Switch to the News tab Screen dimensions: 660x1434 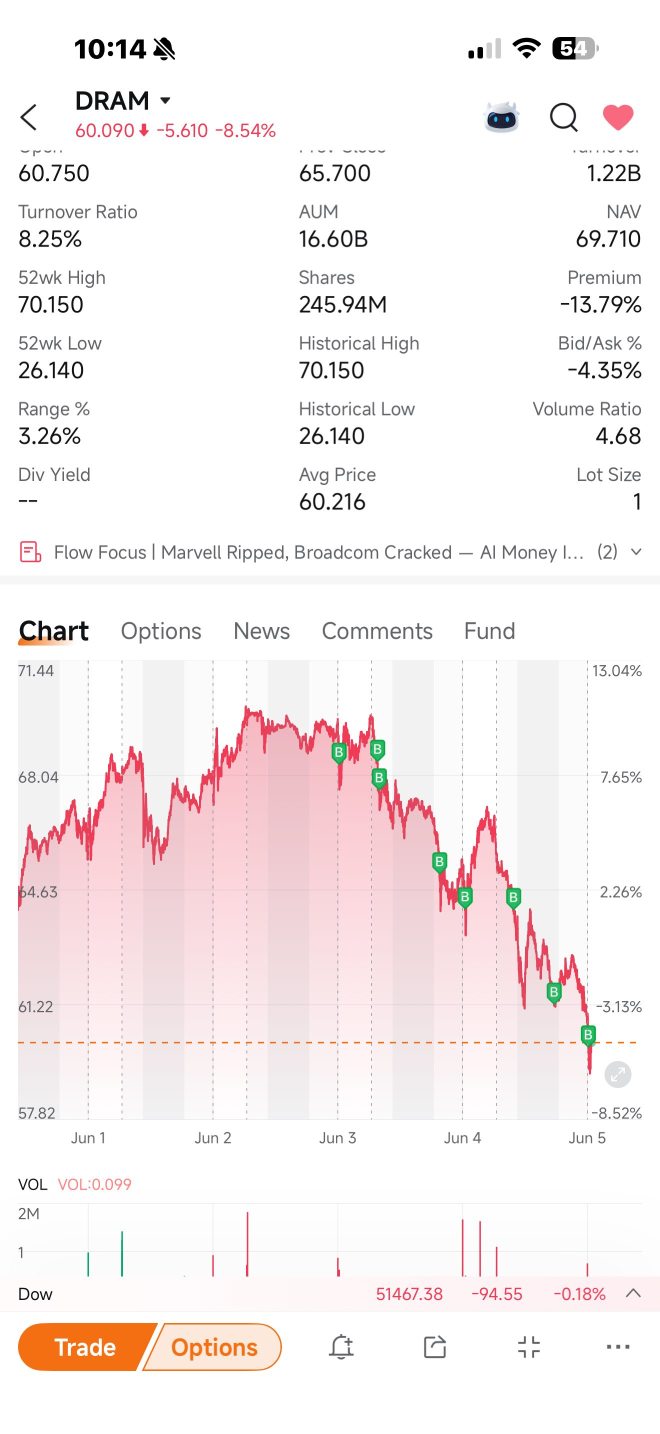click(261, 631)
